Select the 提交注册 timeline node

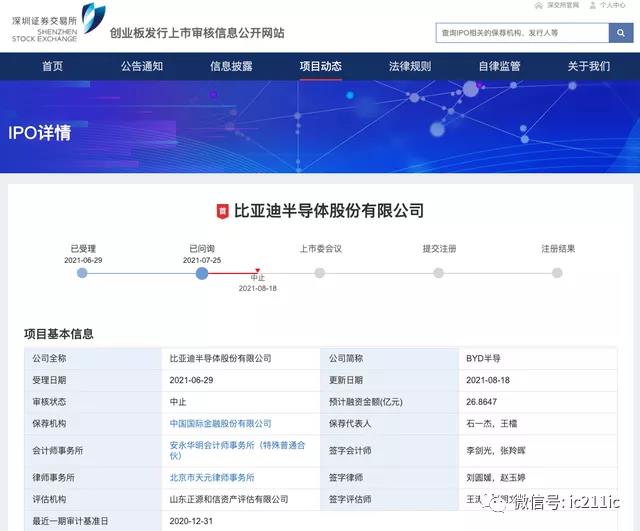pos(438,273)
